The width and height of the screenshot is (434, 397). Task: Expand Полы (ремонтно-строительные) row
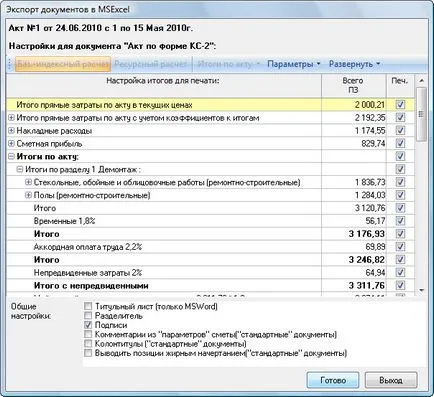click(29, 195)
